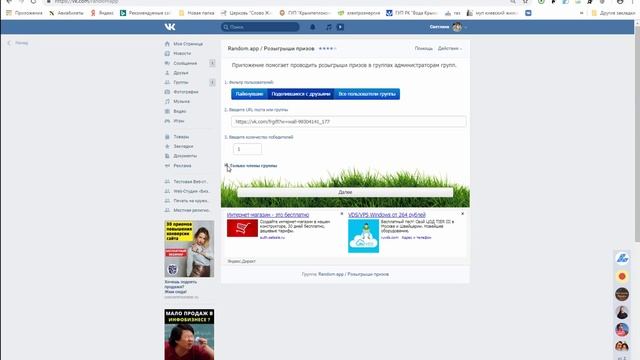Viewport: 640px width, 360px height.
Task: Click the number of winners field
Action: click(x=247, y=149)
